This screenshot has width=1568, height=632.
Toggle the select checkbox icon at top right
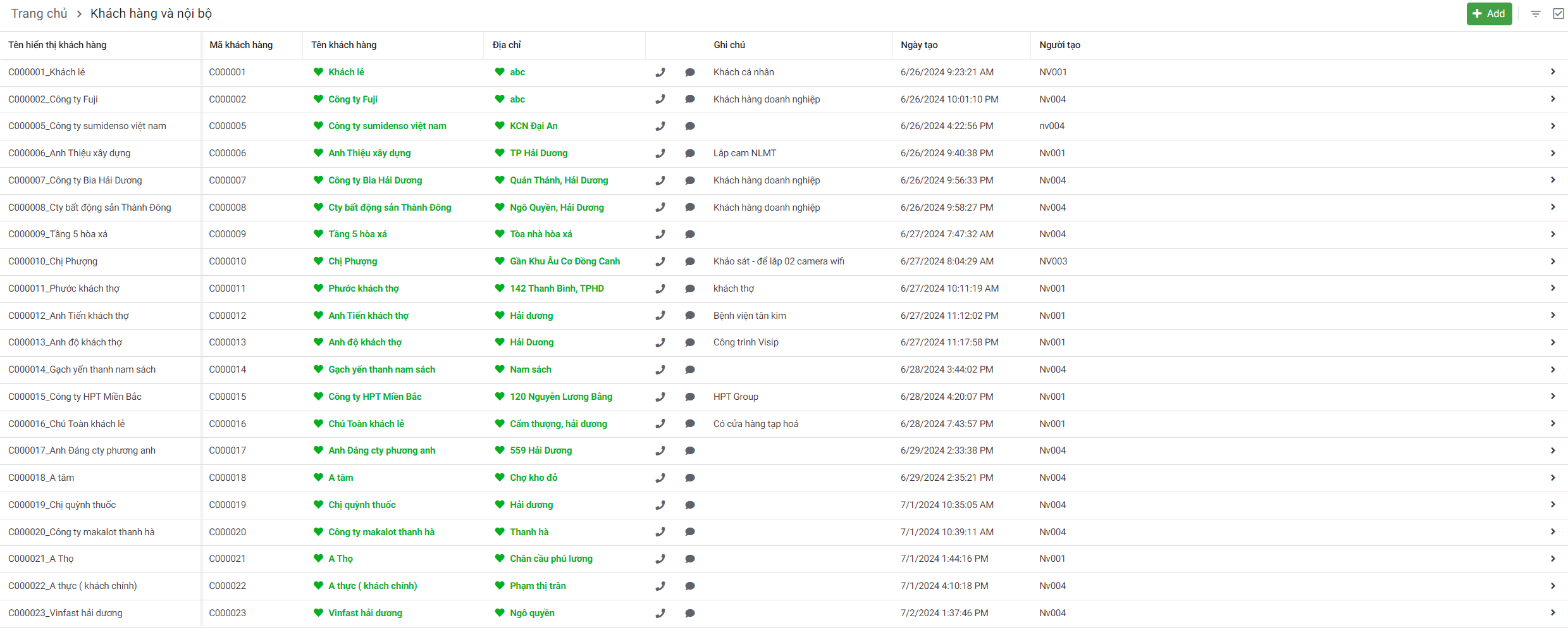(1558, 14)
